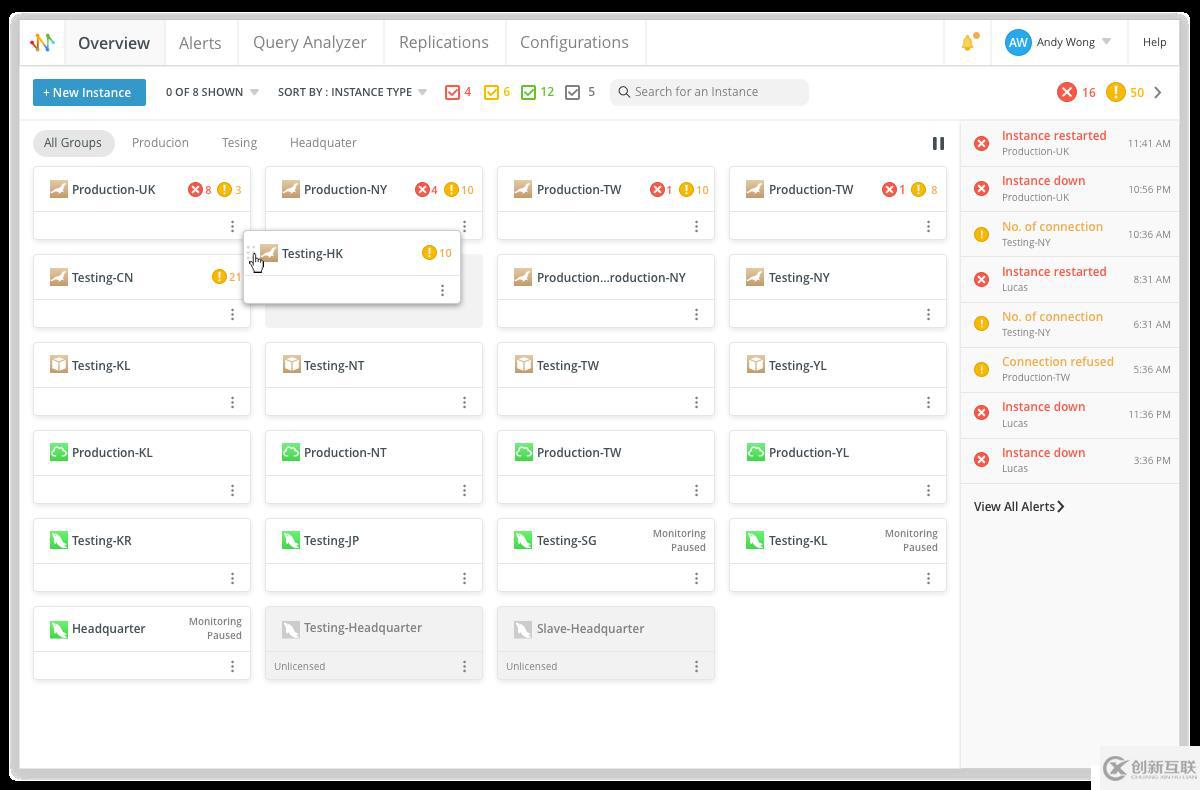
Task: Click the Headquarter green instance icon
Action: tap(59, 628)
